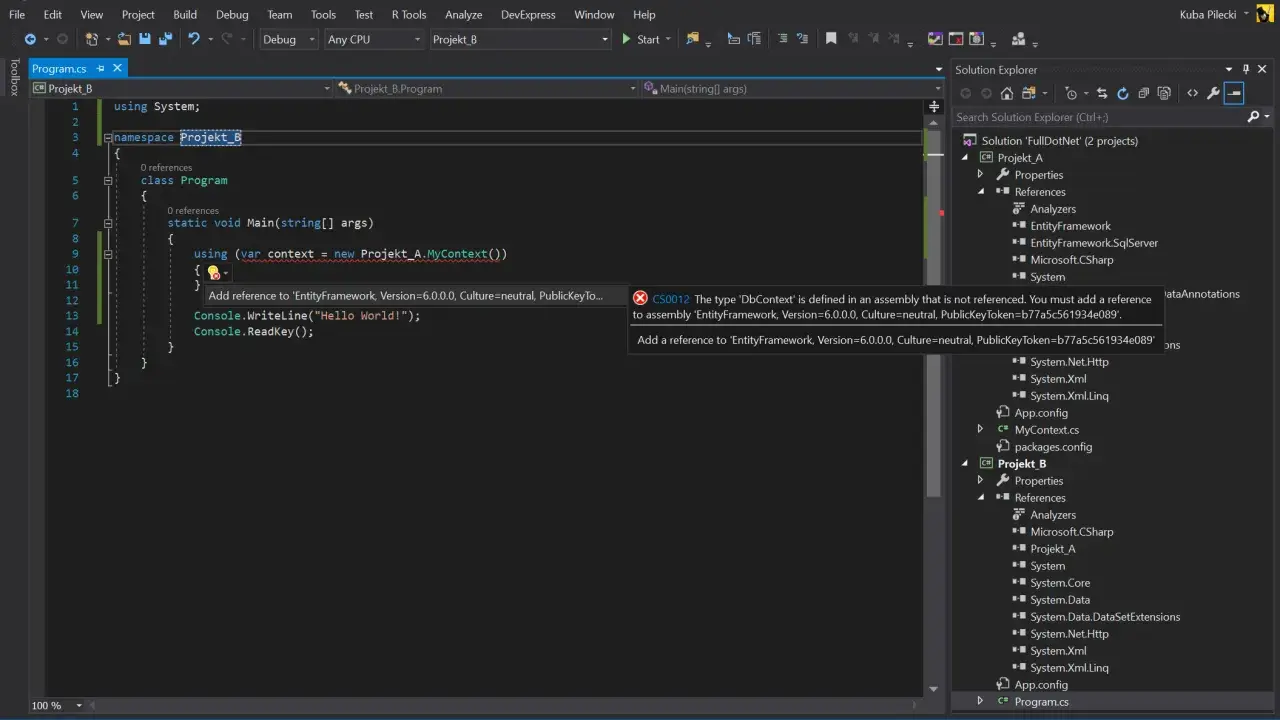Open the Build menu
Viewport: 1280px width, 720px height.
185,14
